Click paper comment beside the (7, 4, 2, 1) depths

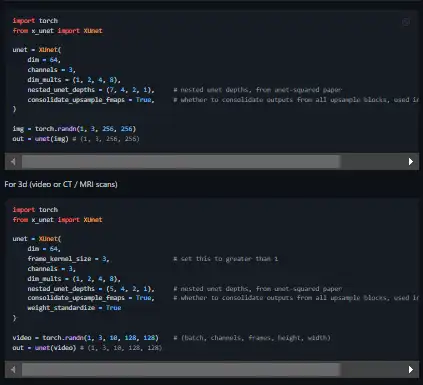pyautogui.click(x=258, y=90)
